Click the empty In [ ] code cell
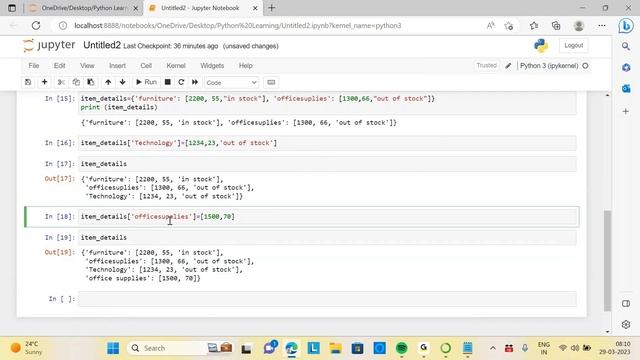Screen dimensions: 640x360 coord(327,299)
